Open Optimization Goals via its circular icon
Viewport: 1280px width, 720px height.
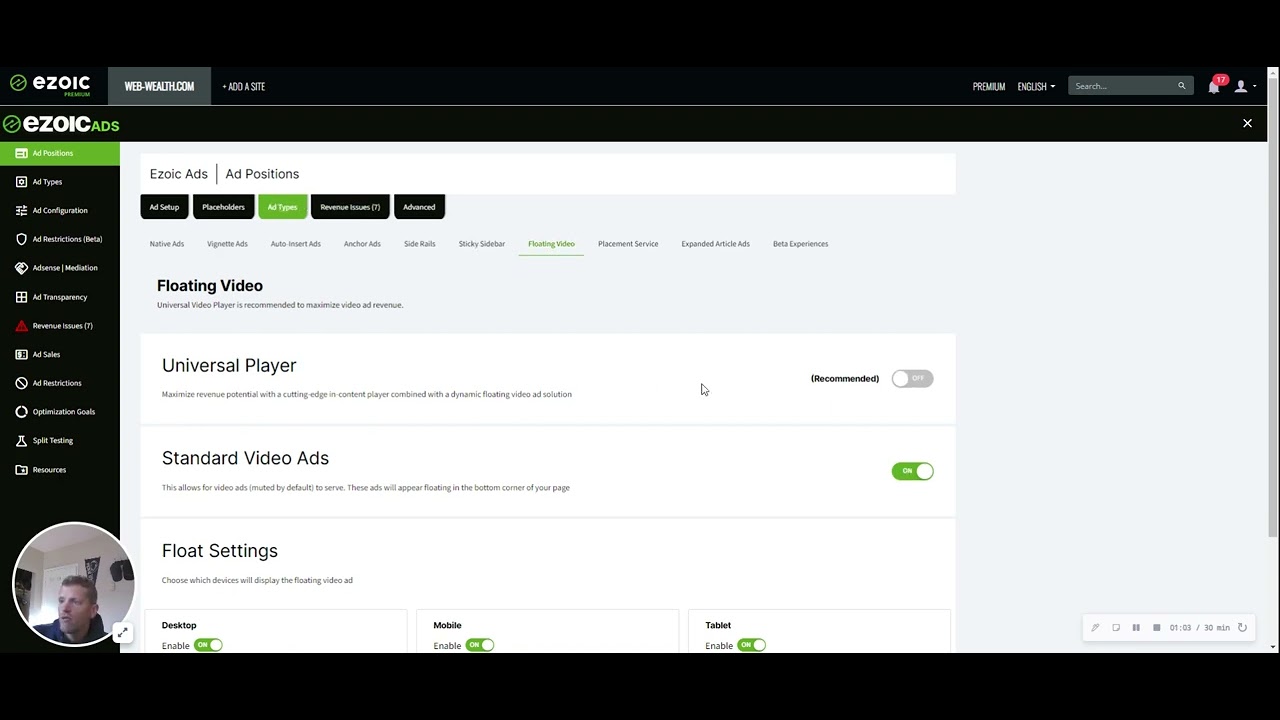click(x=21, y=411)
